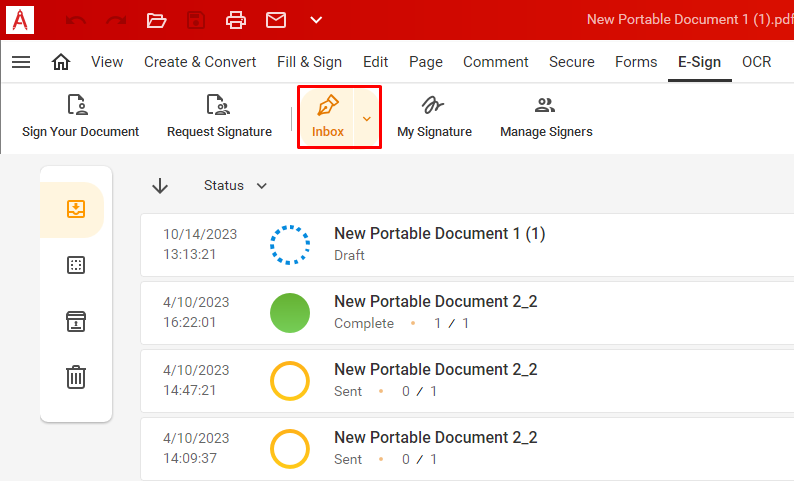The image size is (794, 481).
Task: Expand the Status filter dropdown
Action: click(x=235, y=186)
